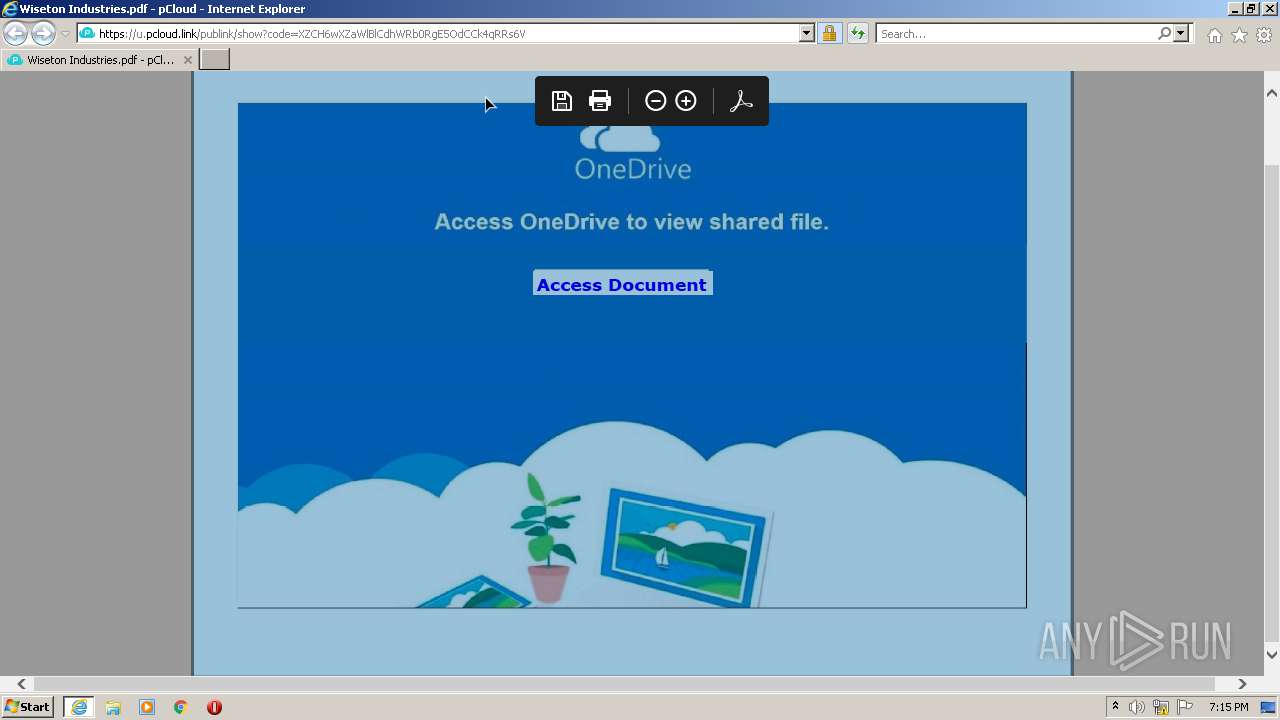This screenshot has height=720, width=1280.
Task: Open the Windows Start menu
Action: [28, 707]
